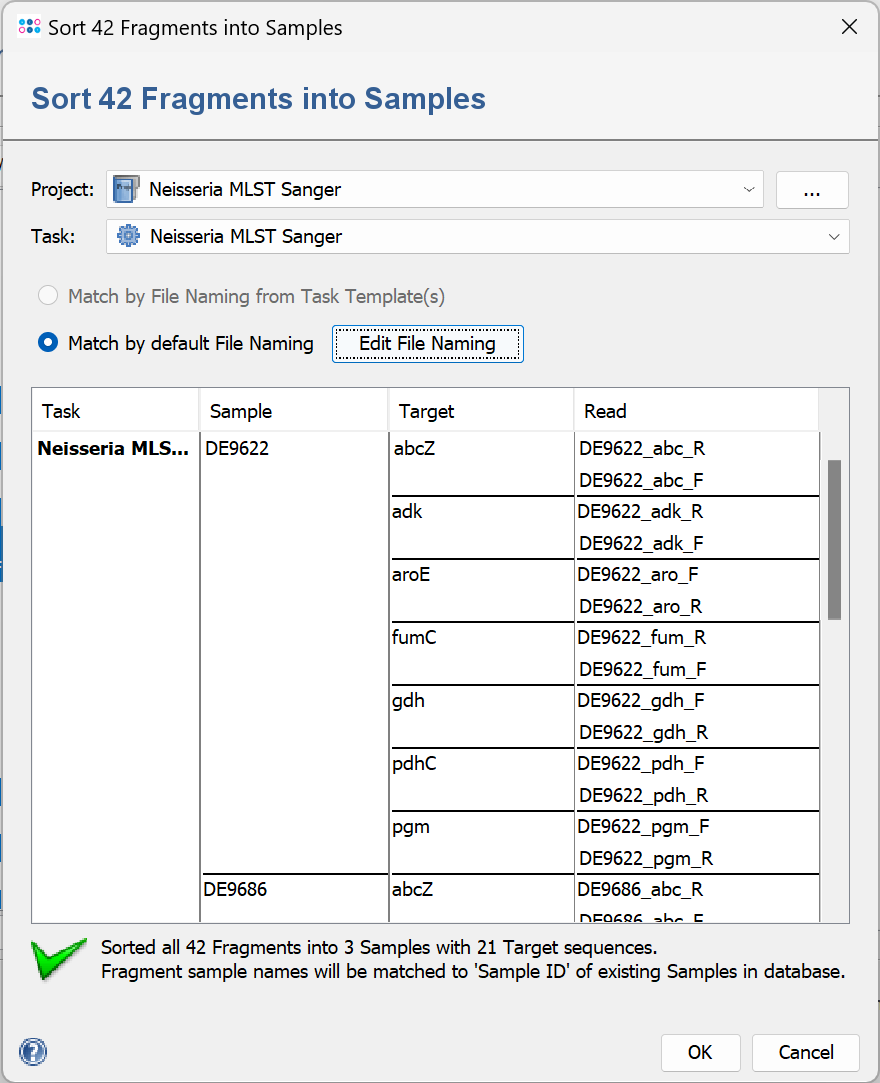The height and width of the screenshot is (1083, 880).
Task: Click the project book icon
Action: click(x=127, y=189)
